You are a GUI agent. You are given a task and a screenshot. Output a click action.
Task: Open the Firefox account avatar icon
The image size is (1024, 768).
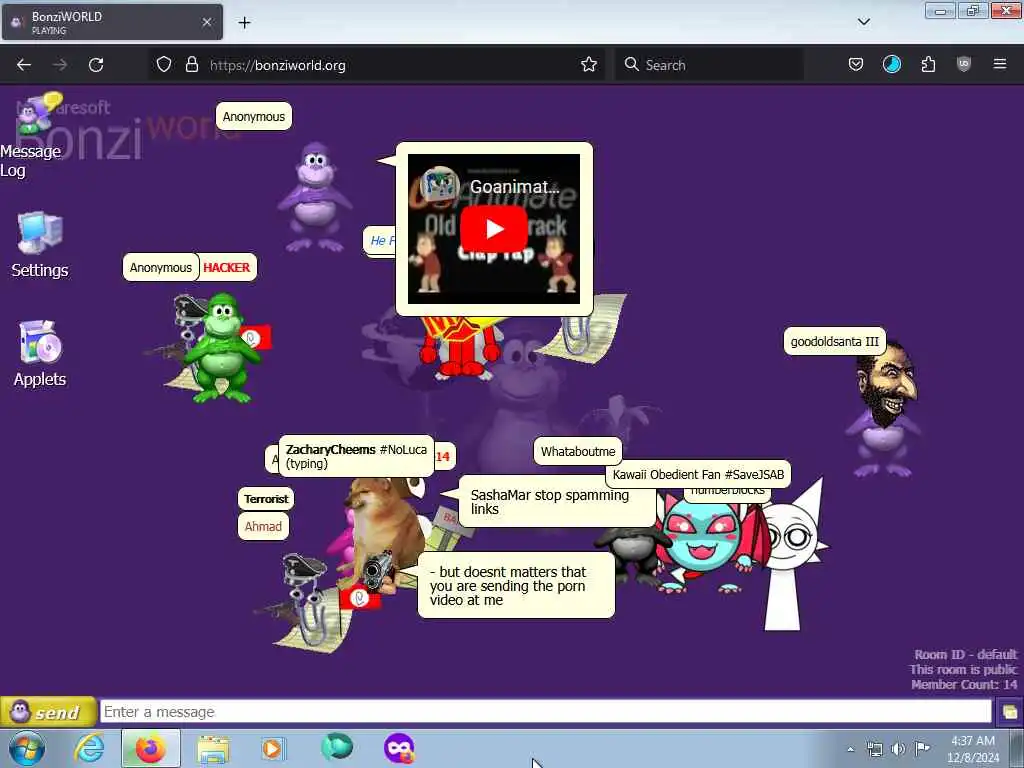(891, 65)
